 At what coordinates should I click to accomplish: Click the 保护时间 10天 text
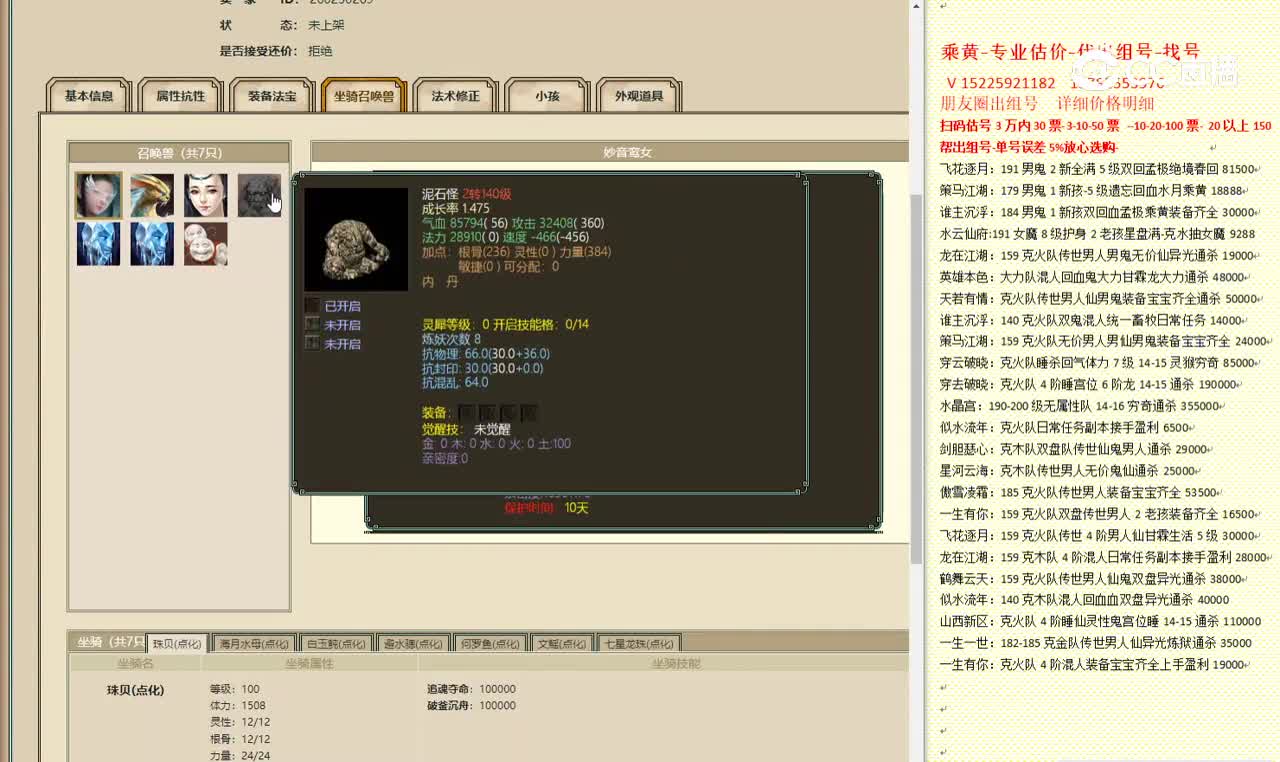coord(546,508)
